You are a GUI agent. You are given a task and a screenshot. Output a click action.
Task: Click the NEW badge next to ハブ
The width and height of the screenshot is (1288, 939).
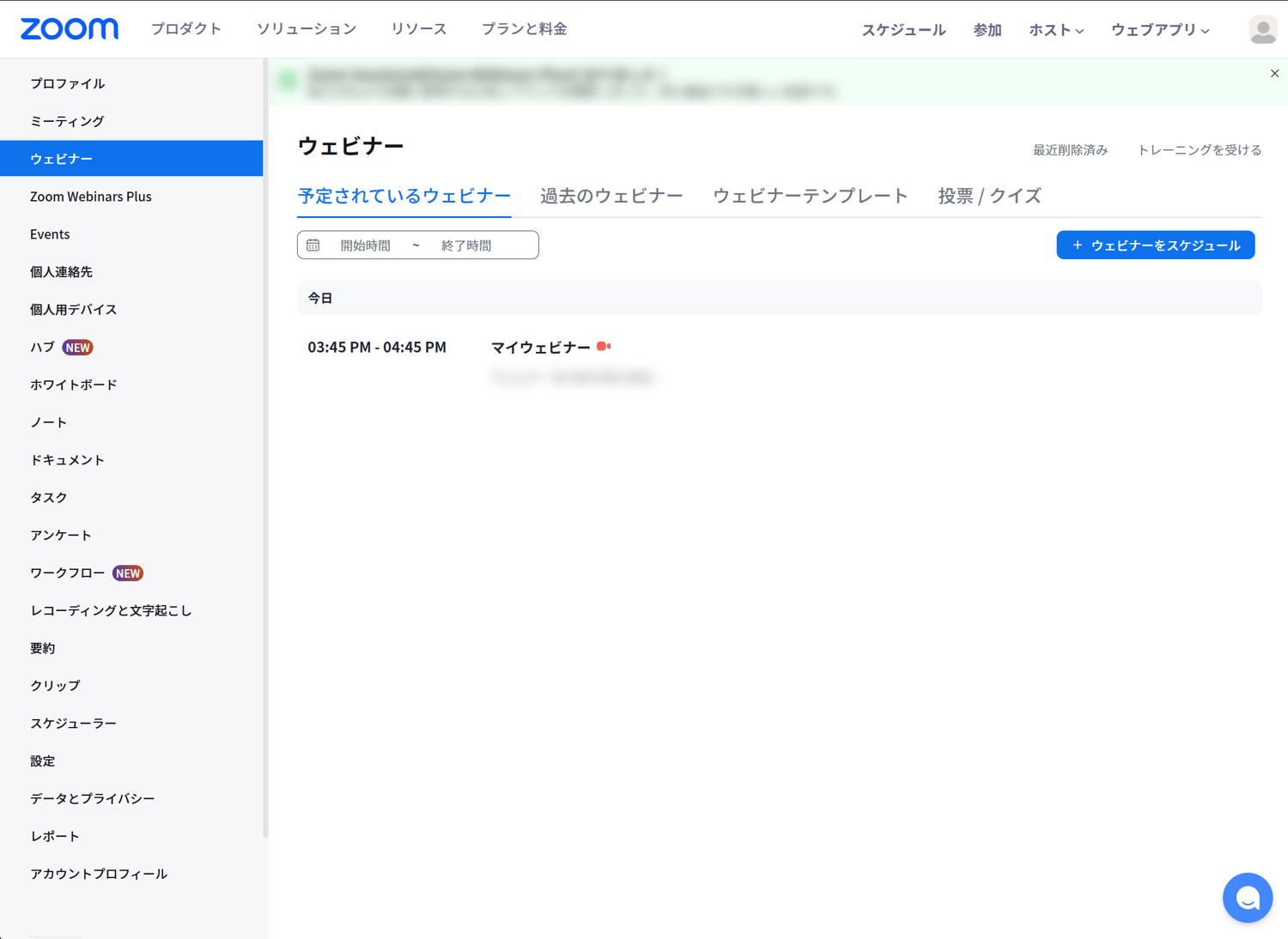point(78,348)
